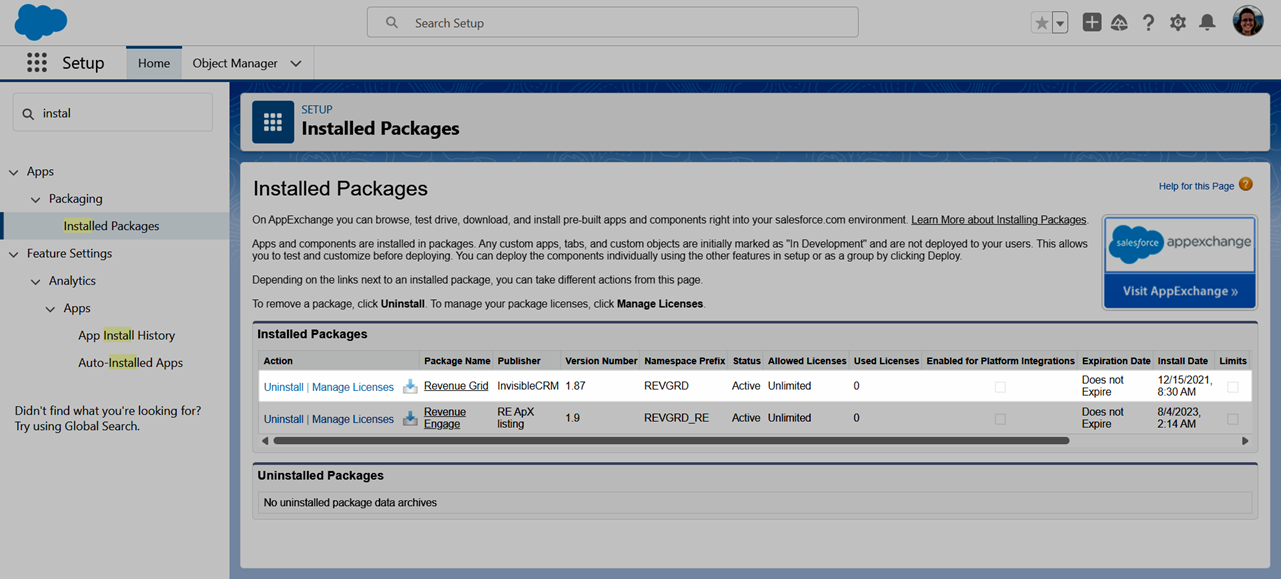Toggle the Limits checkbox for Revenue Grid

(1232, 387)
